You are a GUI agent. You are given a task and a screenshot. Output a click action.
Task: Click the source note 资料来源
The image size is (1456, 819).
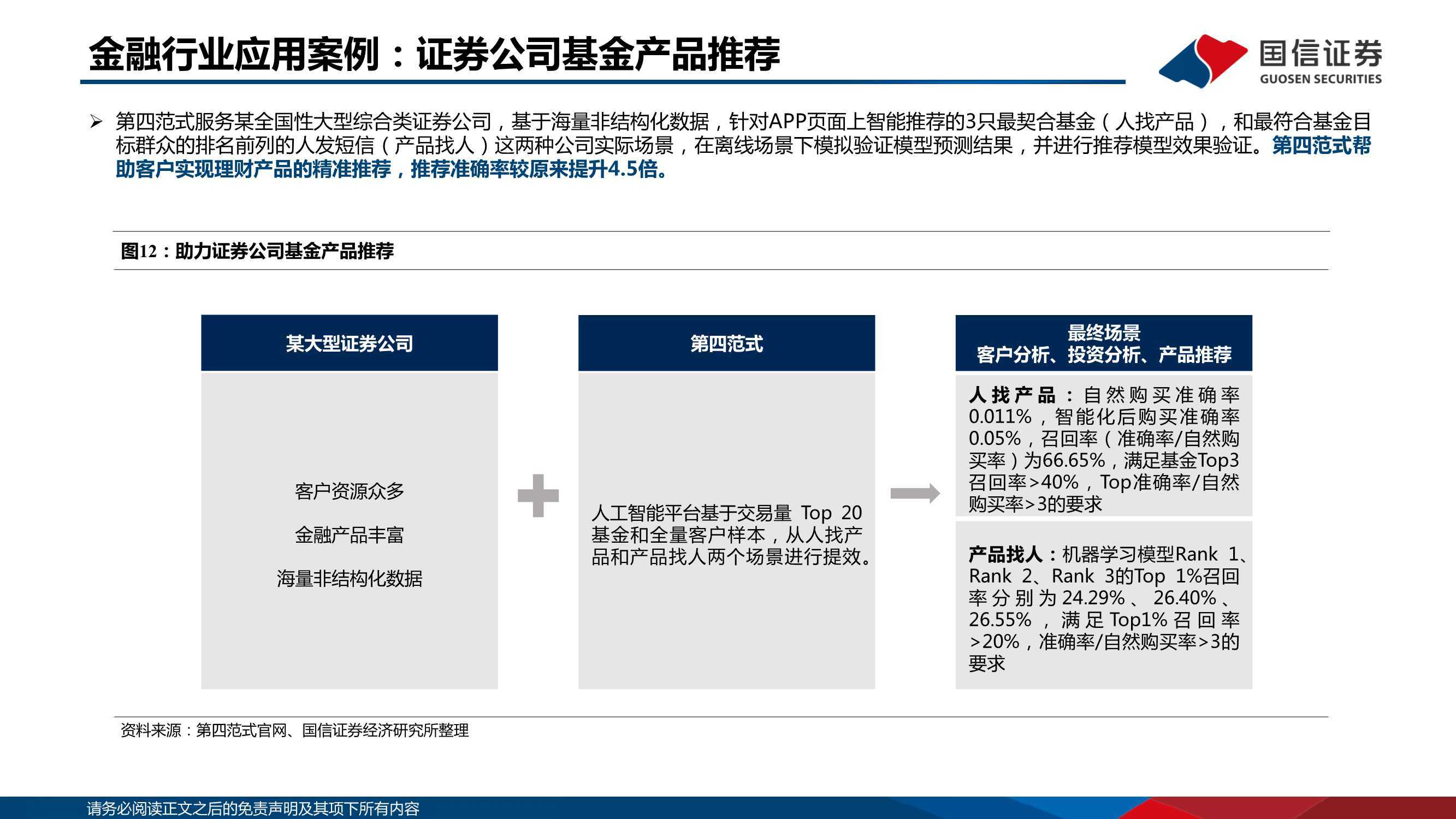(294, 730)
